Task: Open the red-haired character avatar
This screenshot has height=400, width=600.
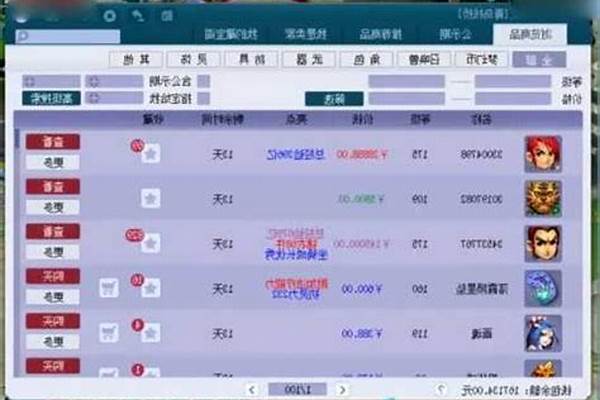Action: click(543, 154)
